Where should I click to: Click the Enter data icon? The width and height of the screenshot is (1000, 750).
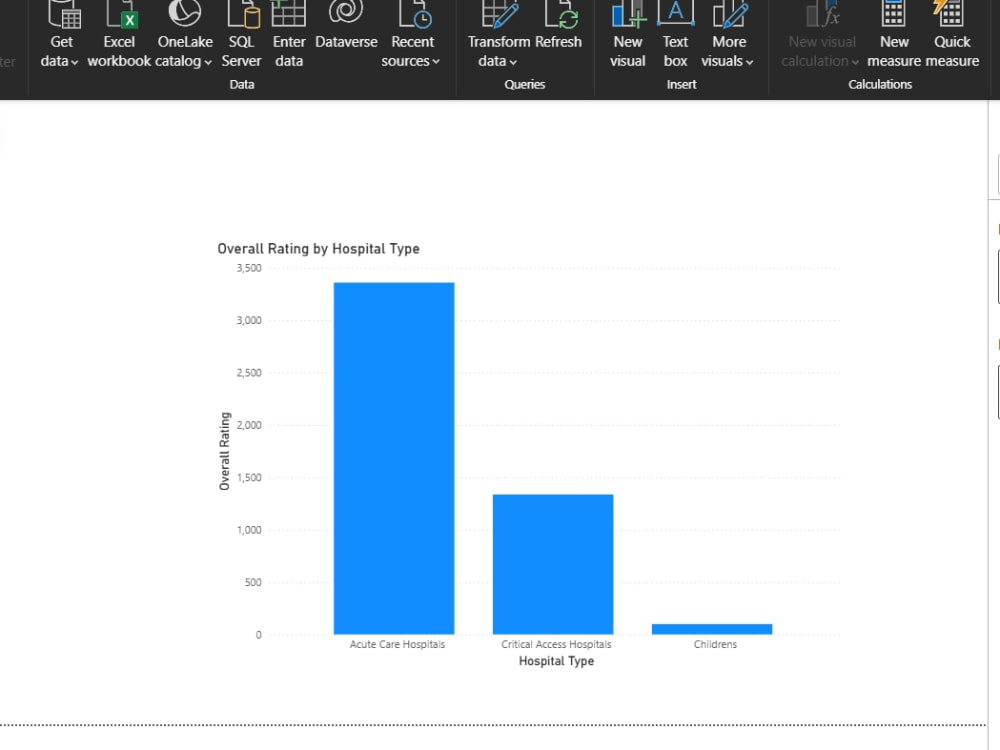click(288, 13)
